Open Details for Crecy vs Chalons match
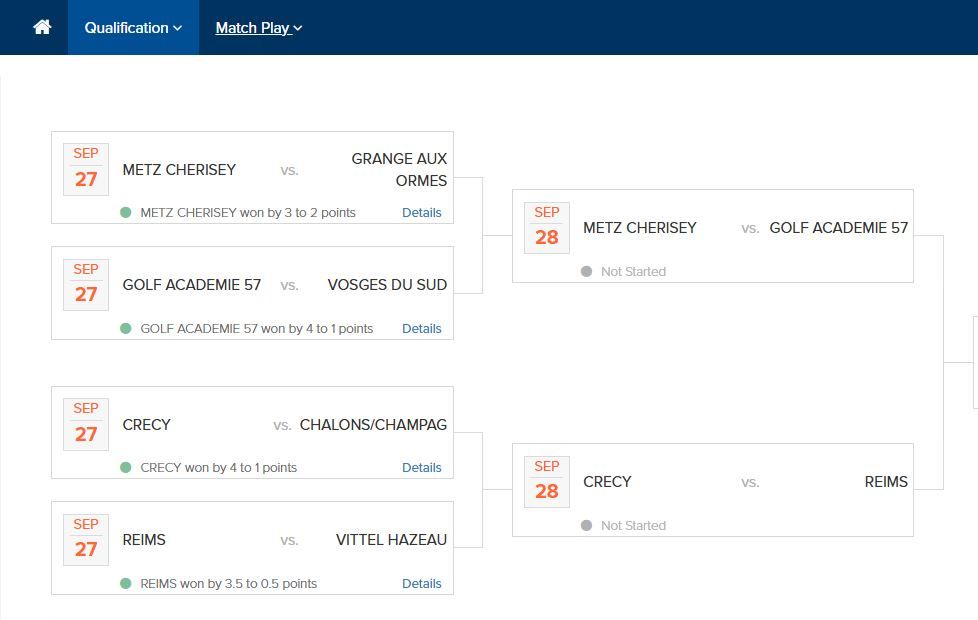 tap(421, 468)
